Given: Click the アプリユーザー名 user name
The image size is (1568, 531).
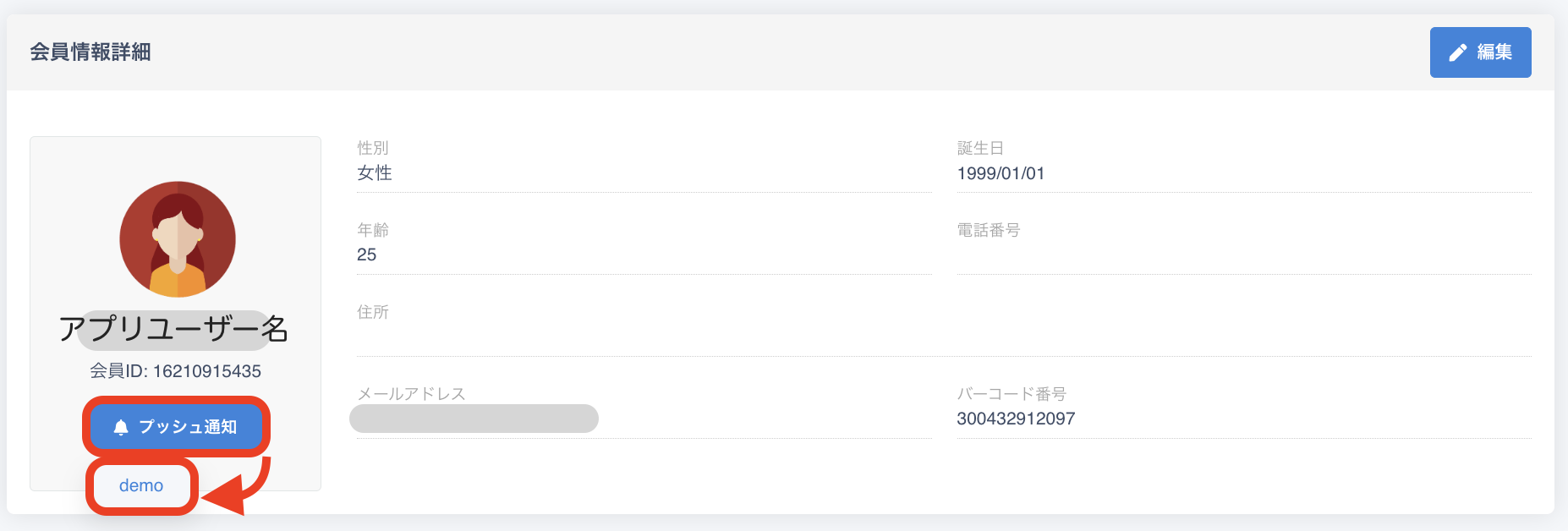Looking at the screenshot, I should pos(174,329).
